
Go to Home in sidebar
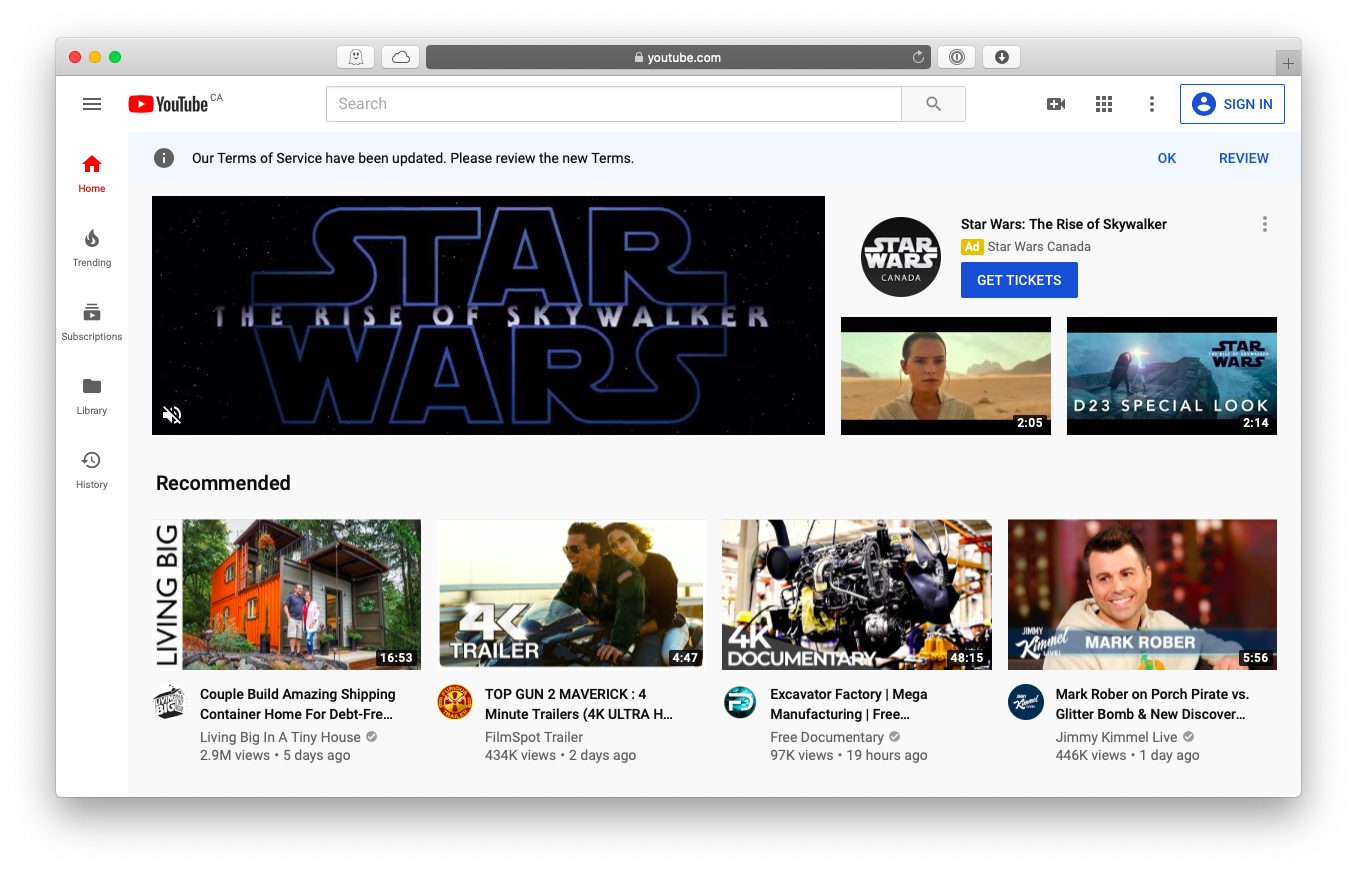(x=92, y=173)
